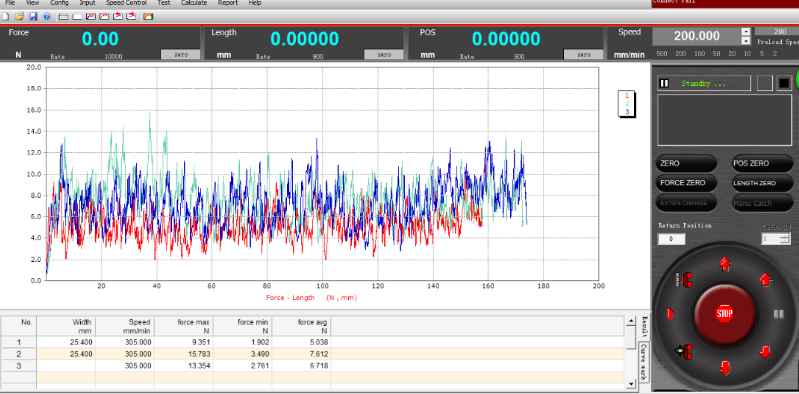Click the single up arrow on the control dial

point(765,279)
